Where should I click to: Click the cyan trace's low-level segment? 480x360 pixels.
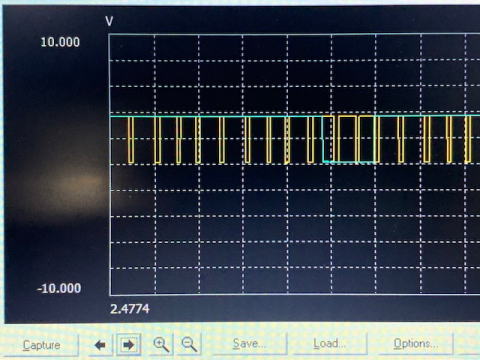click(350, 162)
